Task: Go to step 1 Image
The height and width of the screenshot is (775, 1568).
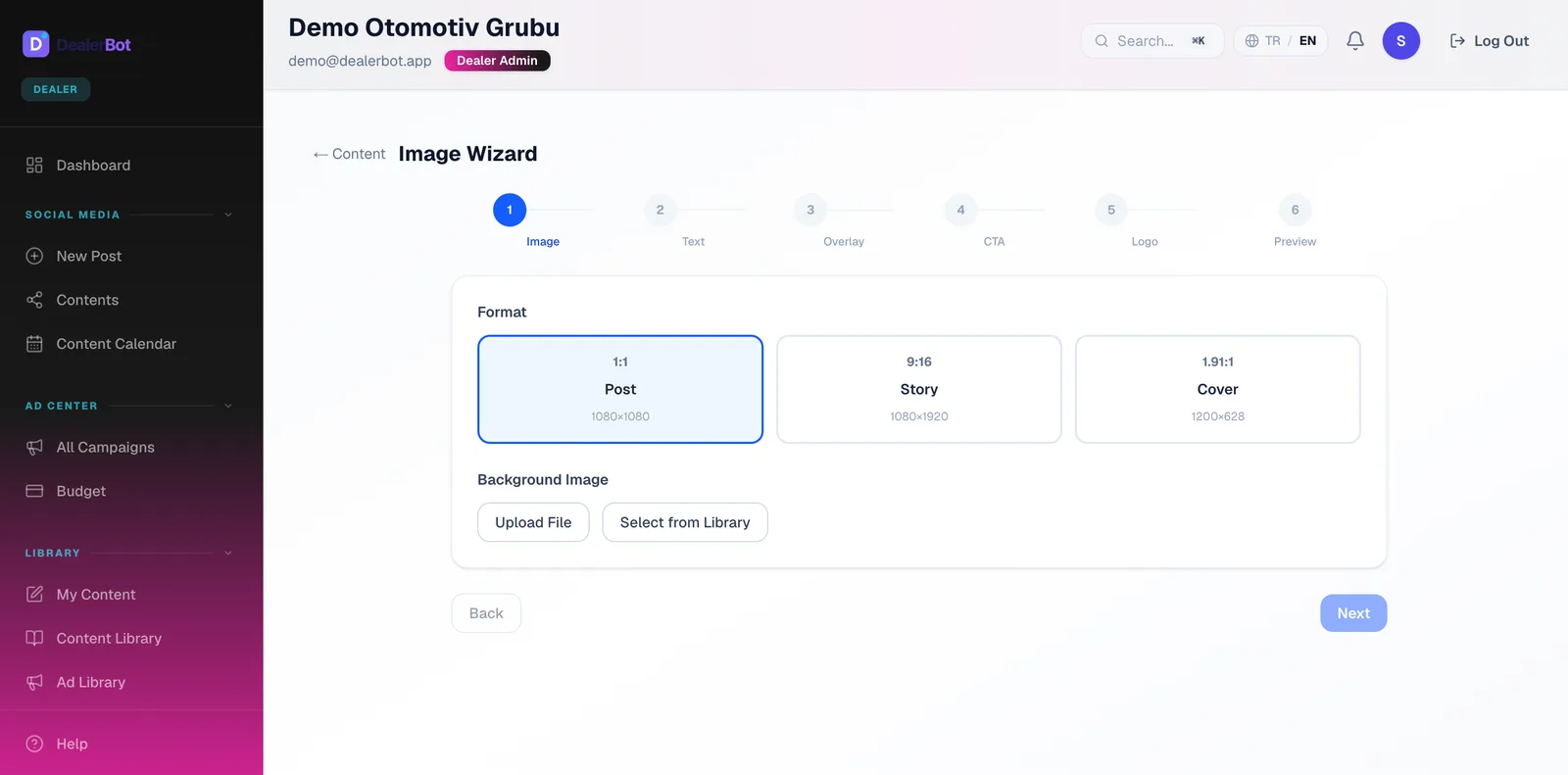Action: (x=510, y=210)
